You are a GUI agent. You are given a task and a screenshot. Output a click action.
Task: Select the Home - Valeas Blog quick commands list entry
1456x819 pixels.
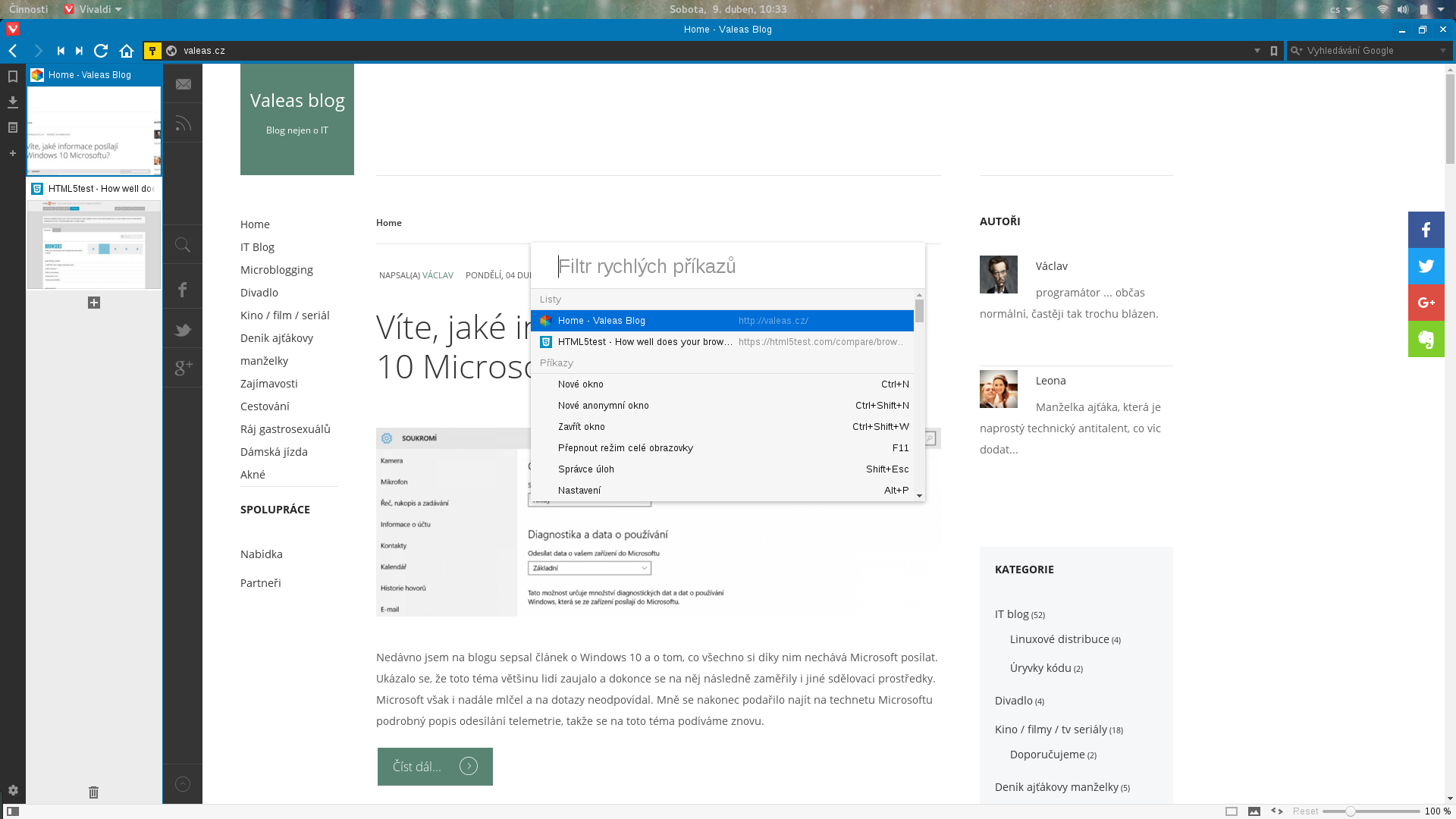tap(722, 321)
